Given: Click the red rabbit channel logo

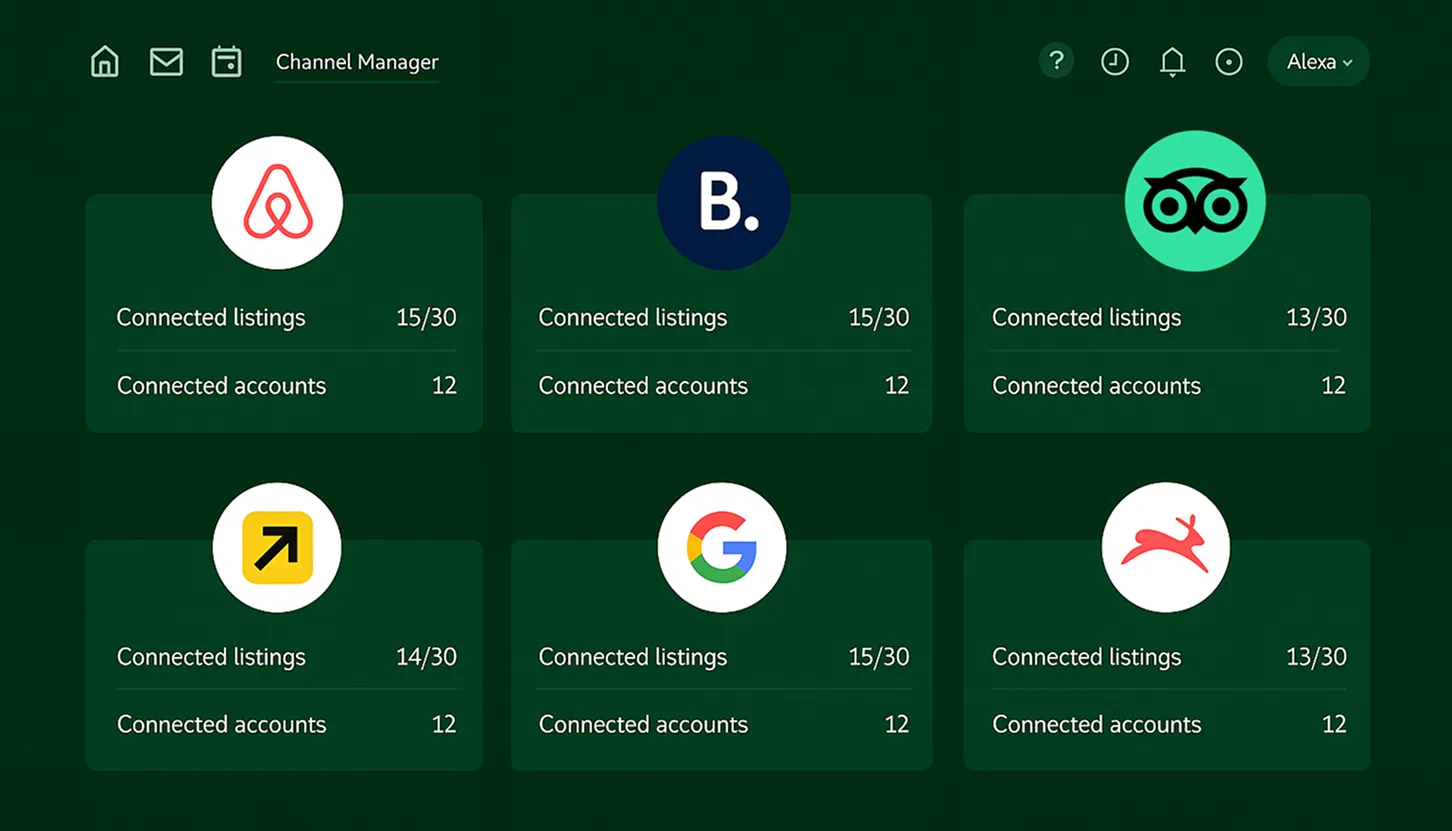Looking at the screenshot, I should pos(1166,548).
